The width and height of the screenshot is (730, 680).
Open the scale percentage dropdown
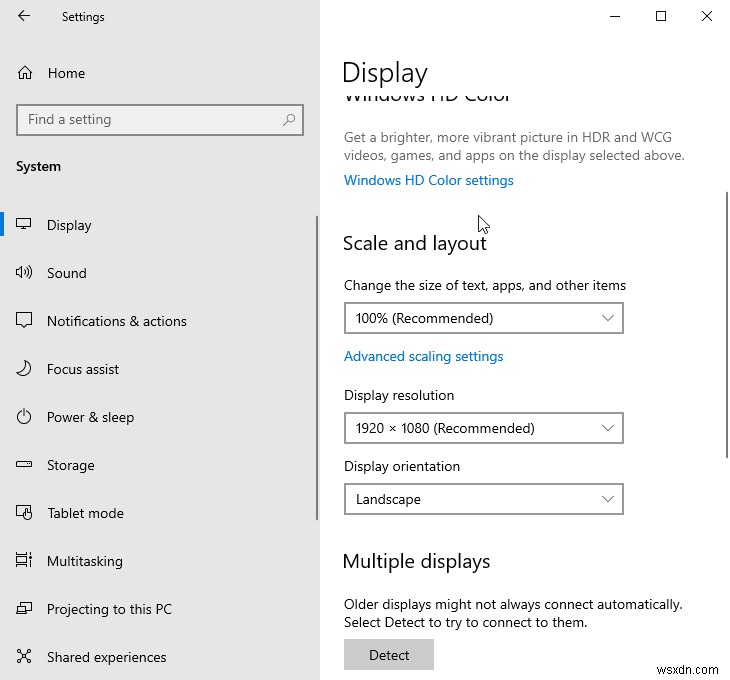point(483,318)
